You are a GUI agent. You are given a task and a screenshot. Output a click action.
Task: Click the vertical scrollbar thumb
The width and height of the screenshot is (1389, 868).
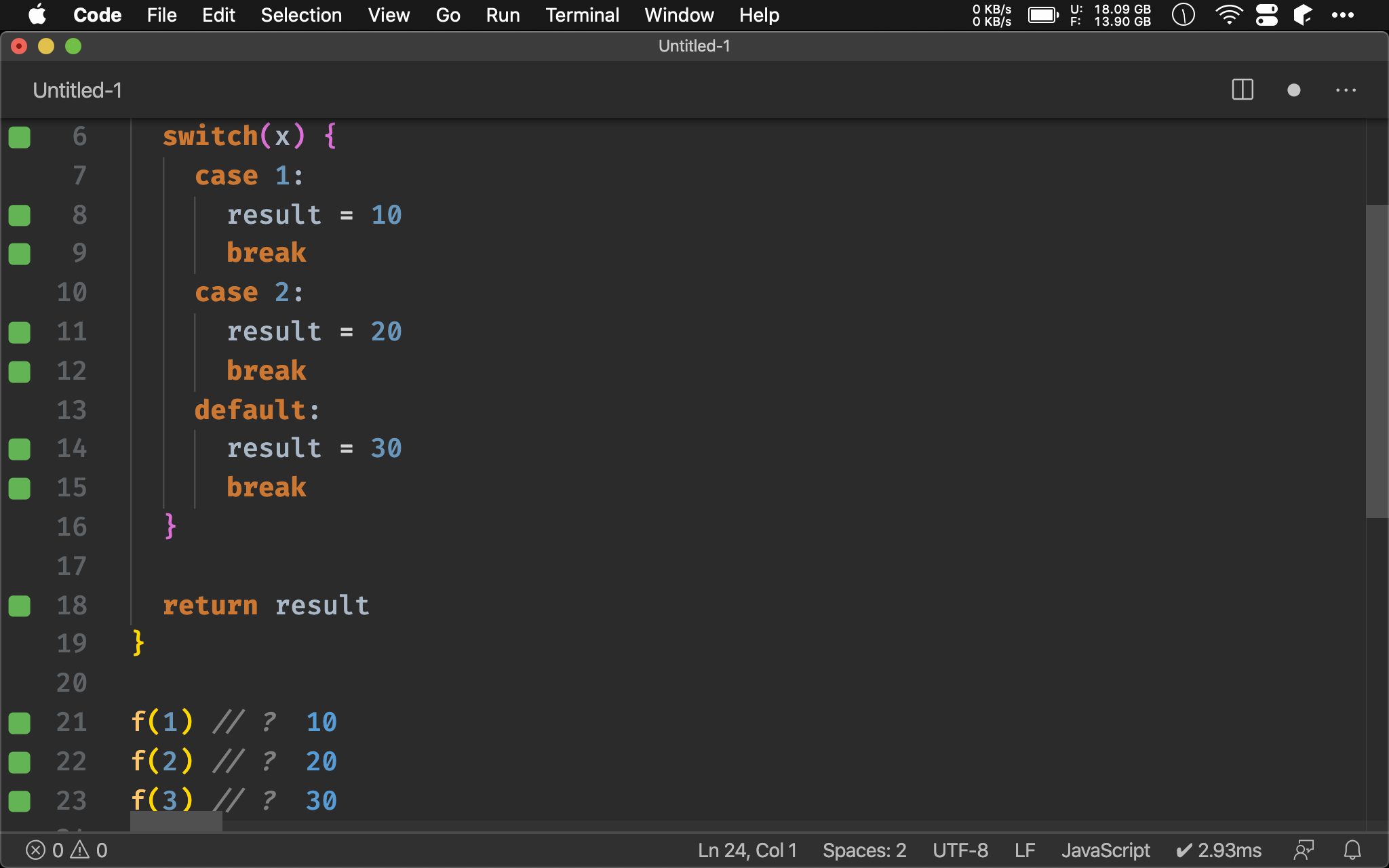[x=1377, y=361]
